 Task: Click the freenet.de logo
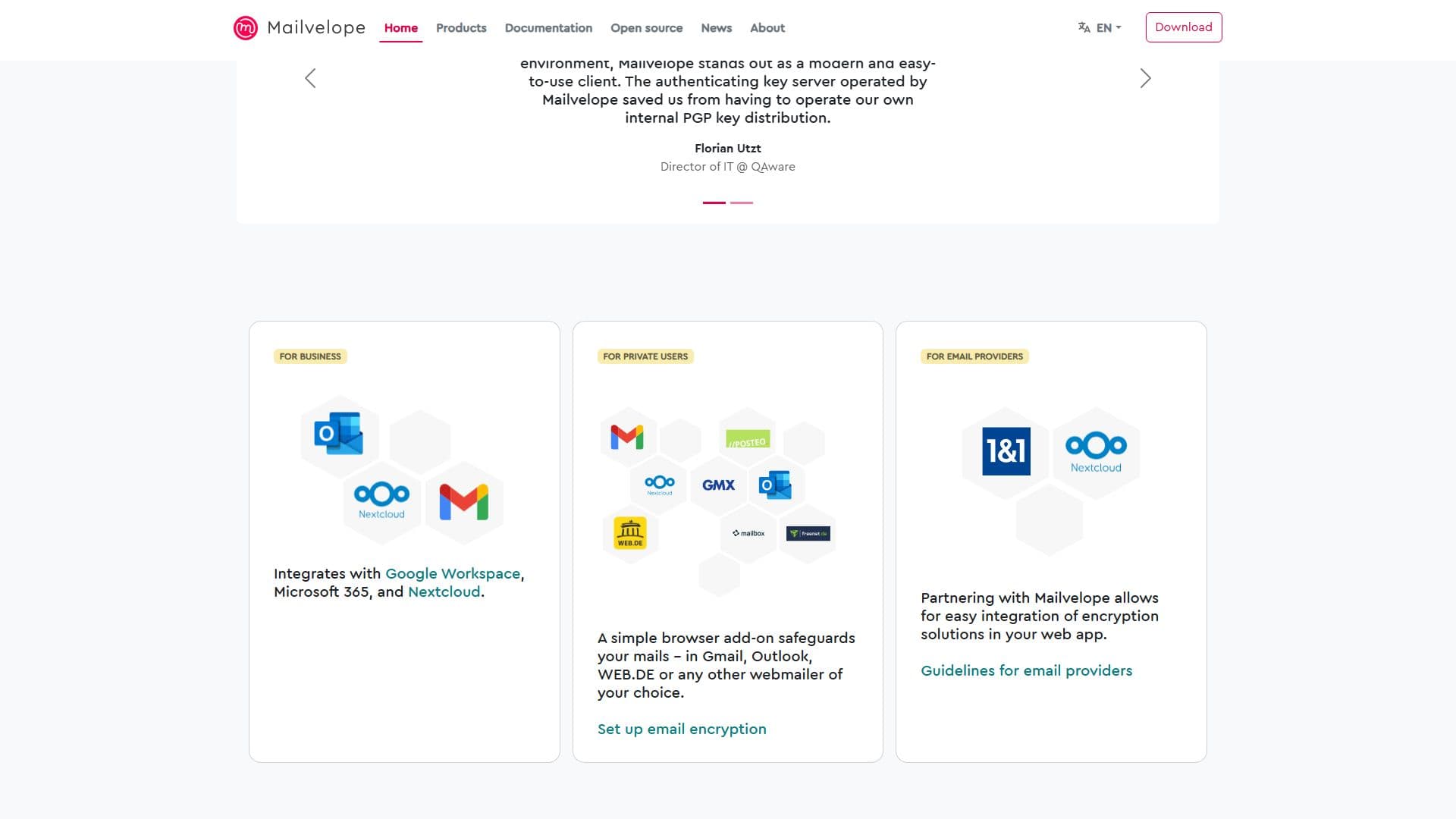click(808, 534)
